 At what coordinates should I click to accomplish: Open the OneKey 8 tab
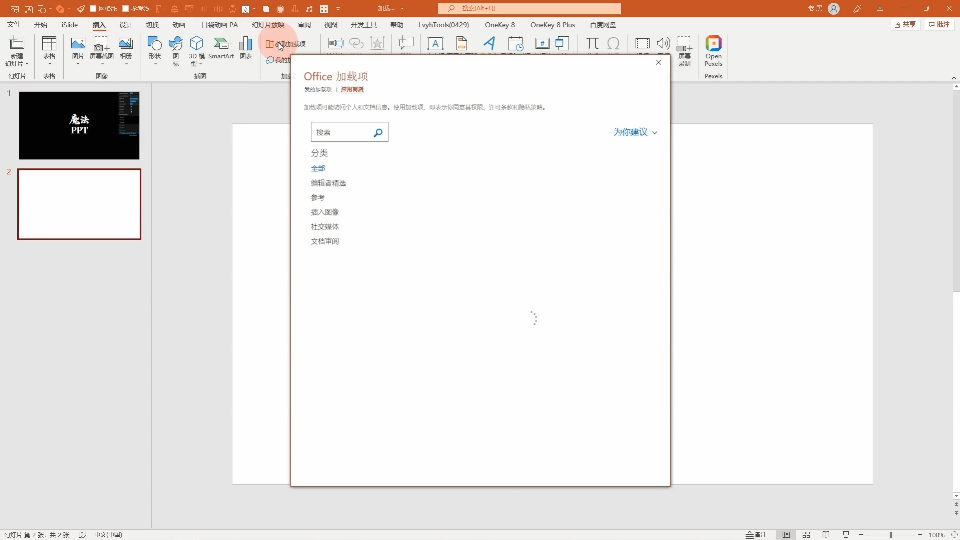(500, 25)
